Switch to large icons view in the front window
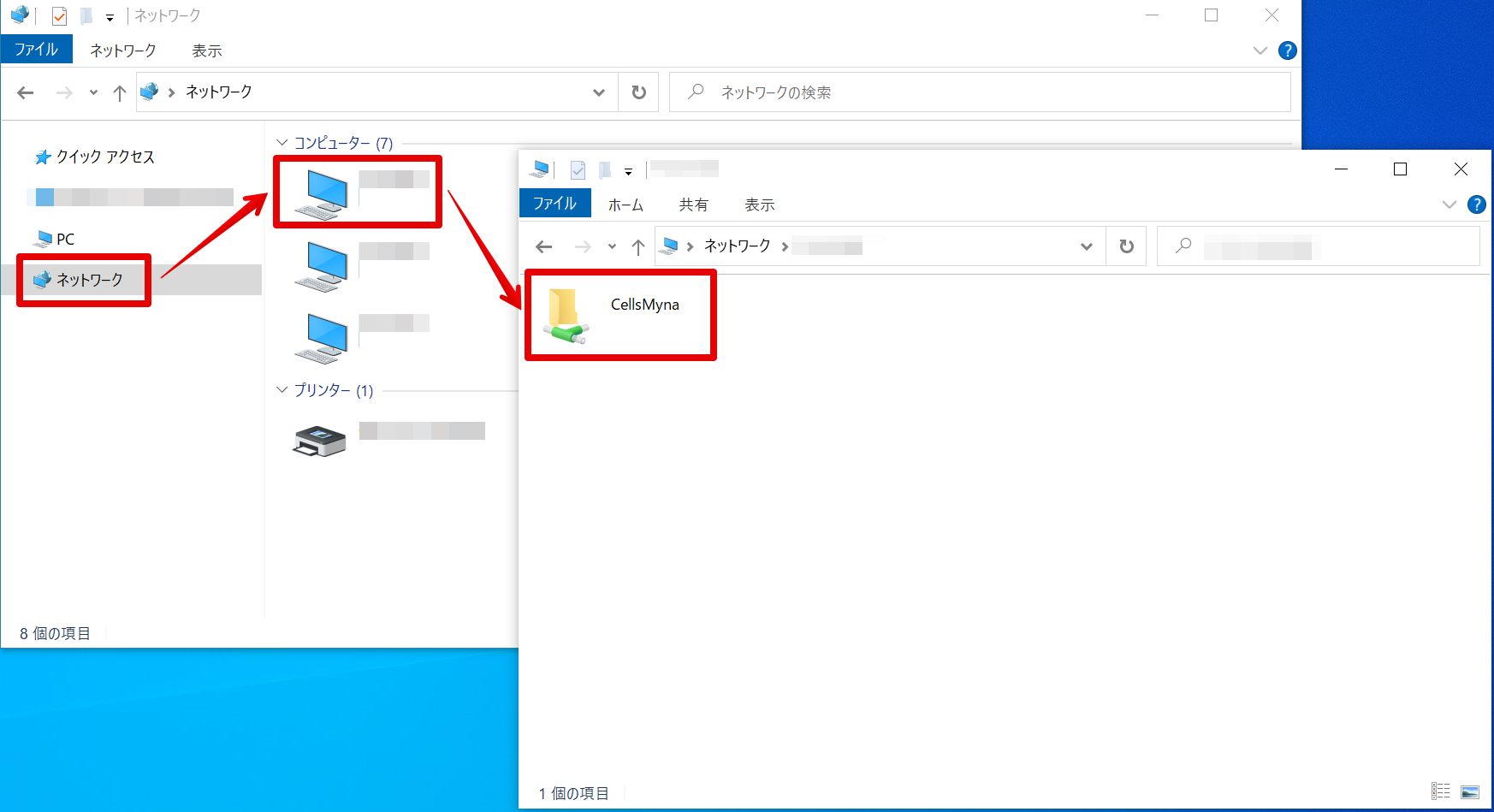Screen dimensions: 1494x812 coord(1469,792)
